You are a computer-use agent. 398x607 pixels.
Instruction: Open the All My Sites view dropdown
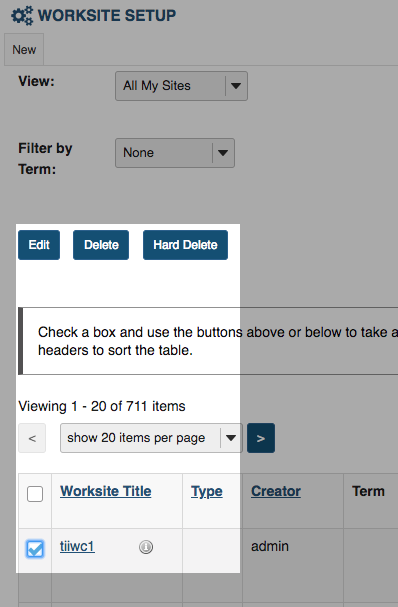click(181, 86)
